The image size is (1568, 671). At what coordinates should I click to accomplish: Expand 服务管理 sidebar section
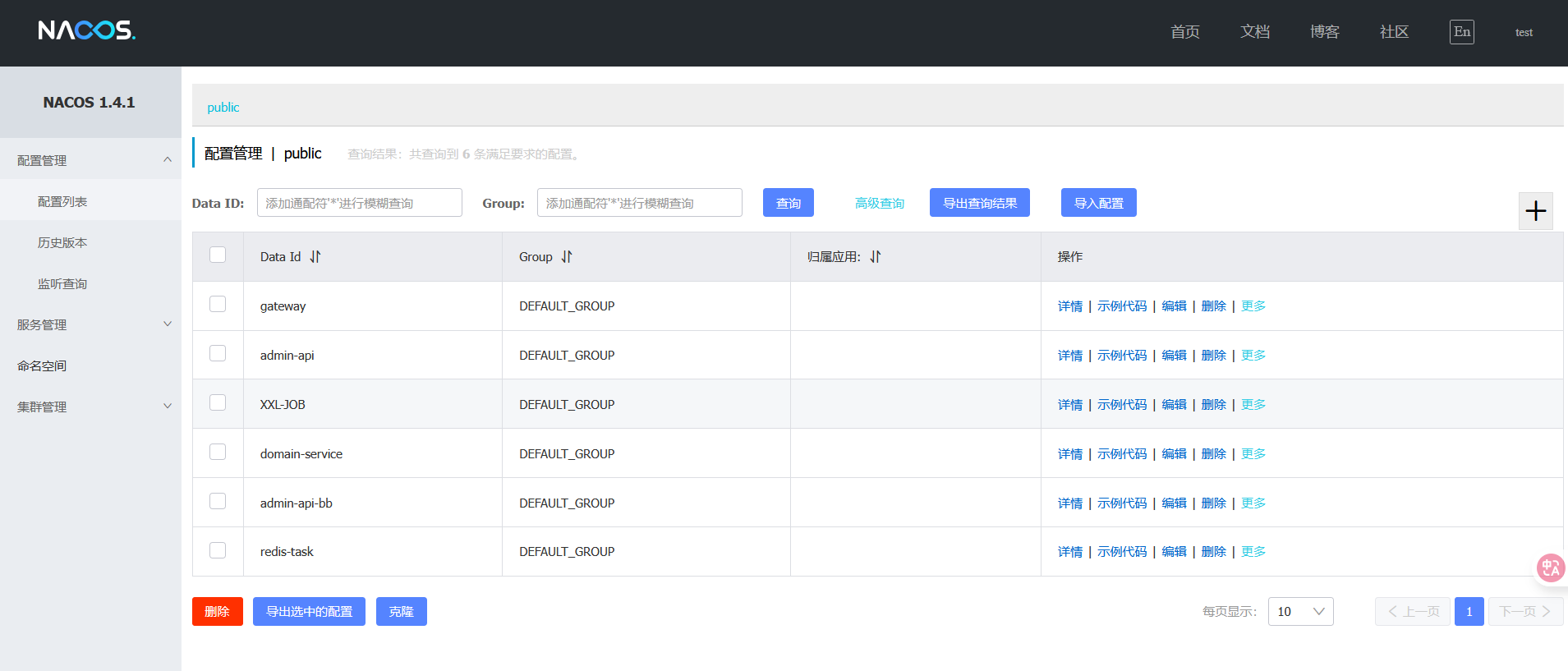pyautogui.click(x=90, y=324)
